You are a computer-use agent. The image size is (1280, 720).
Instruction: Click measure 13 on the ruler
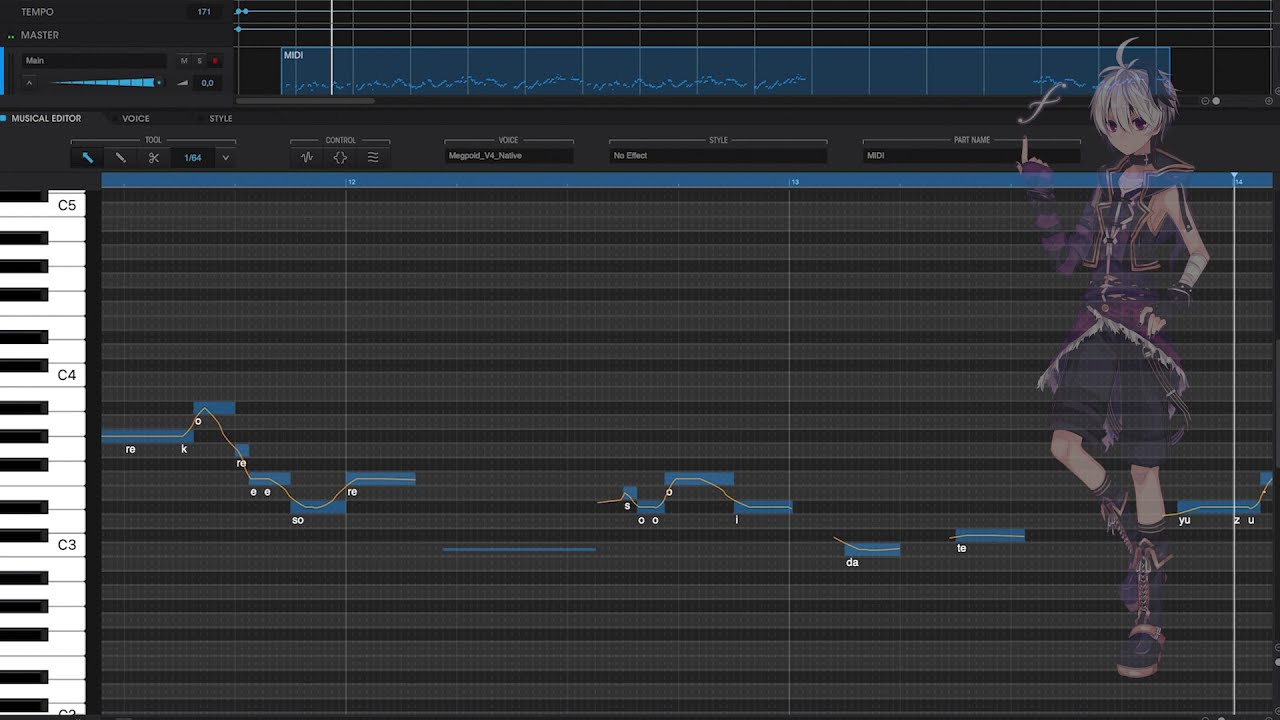tap(794, 182)
